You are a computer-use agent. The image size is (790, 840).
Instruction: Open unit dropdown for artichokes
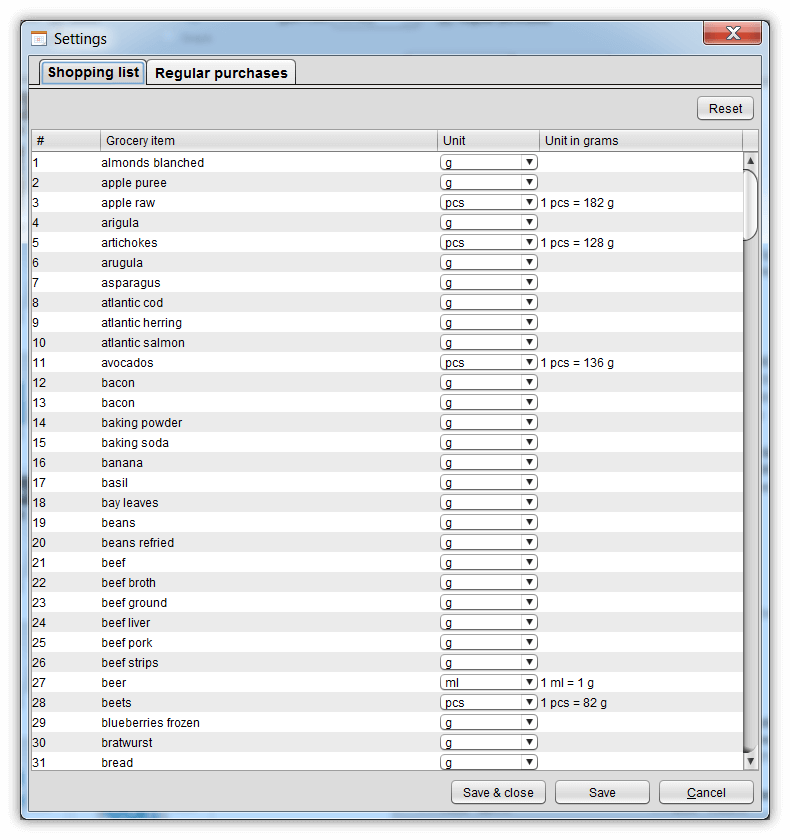click(x=489, y=243)
